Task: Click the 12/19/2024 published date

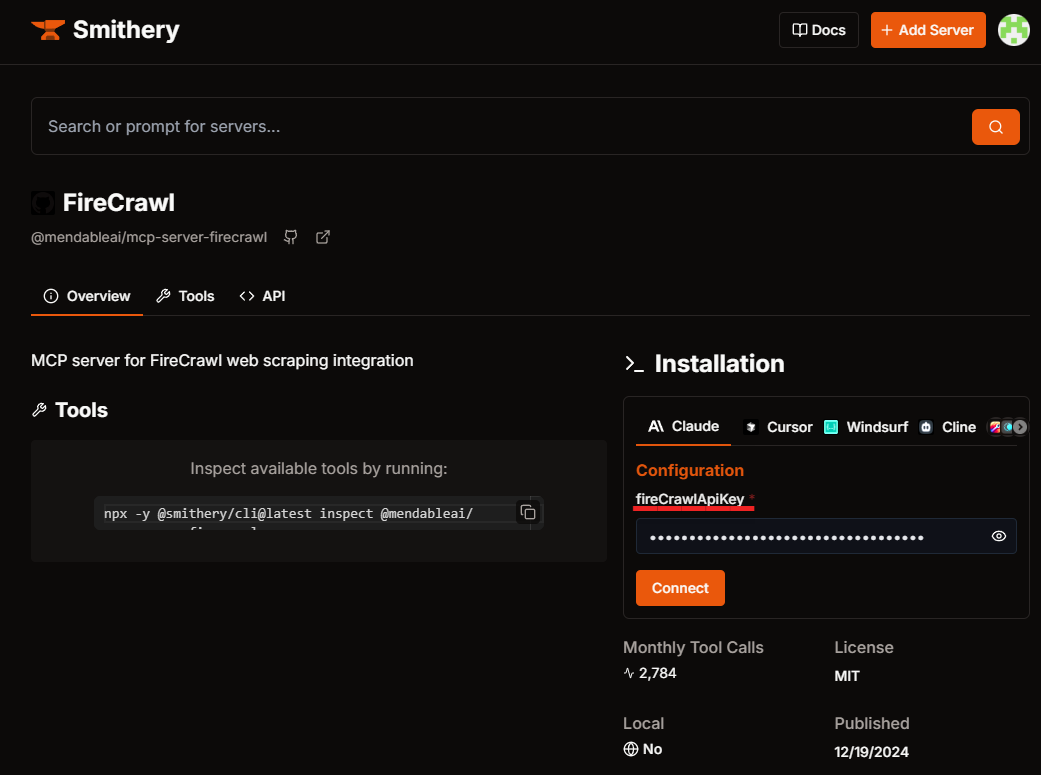Action: [x=871, y=752]
